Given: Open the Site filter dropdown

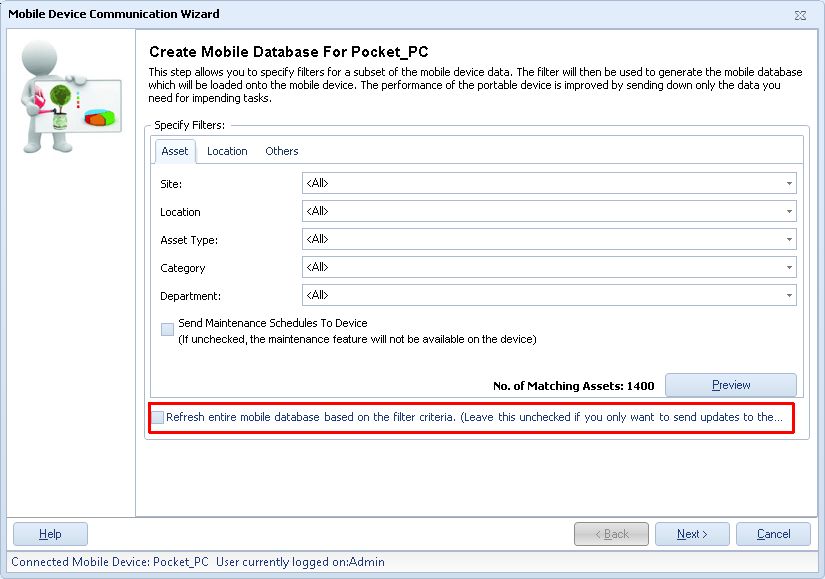Looking at the screenshot, I should click(788, 183).
